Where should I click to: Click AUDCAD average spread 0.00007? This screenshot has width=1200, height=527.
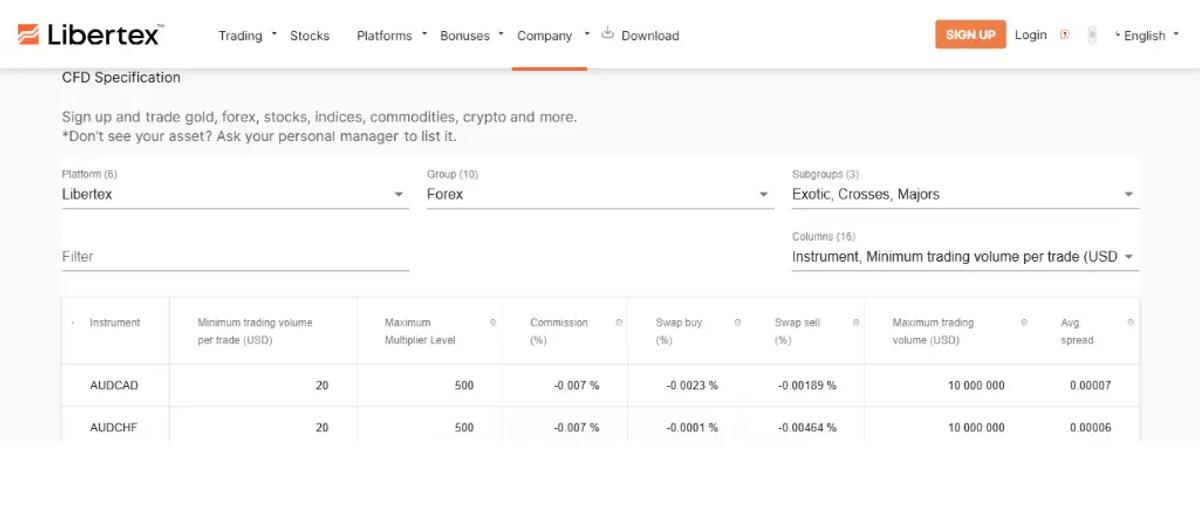(1090, 385)
